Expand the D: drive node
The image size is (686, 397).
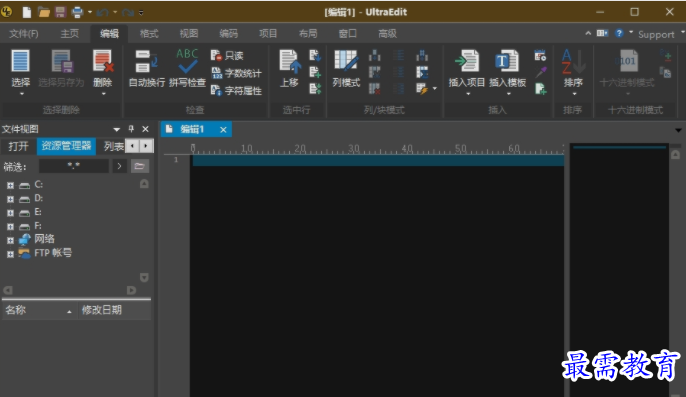point(10,199)
